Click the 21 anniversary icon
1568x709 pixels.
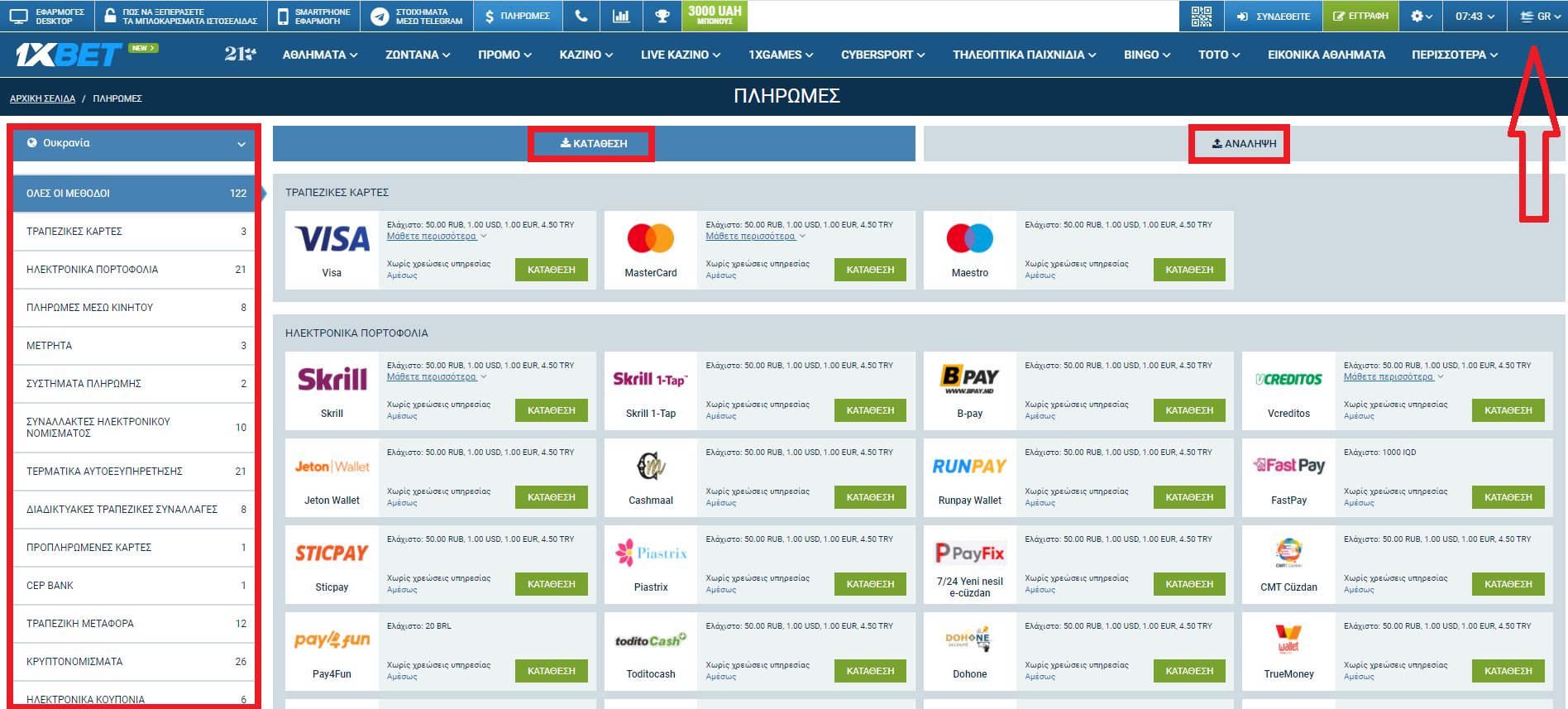(240, 55)
